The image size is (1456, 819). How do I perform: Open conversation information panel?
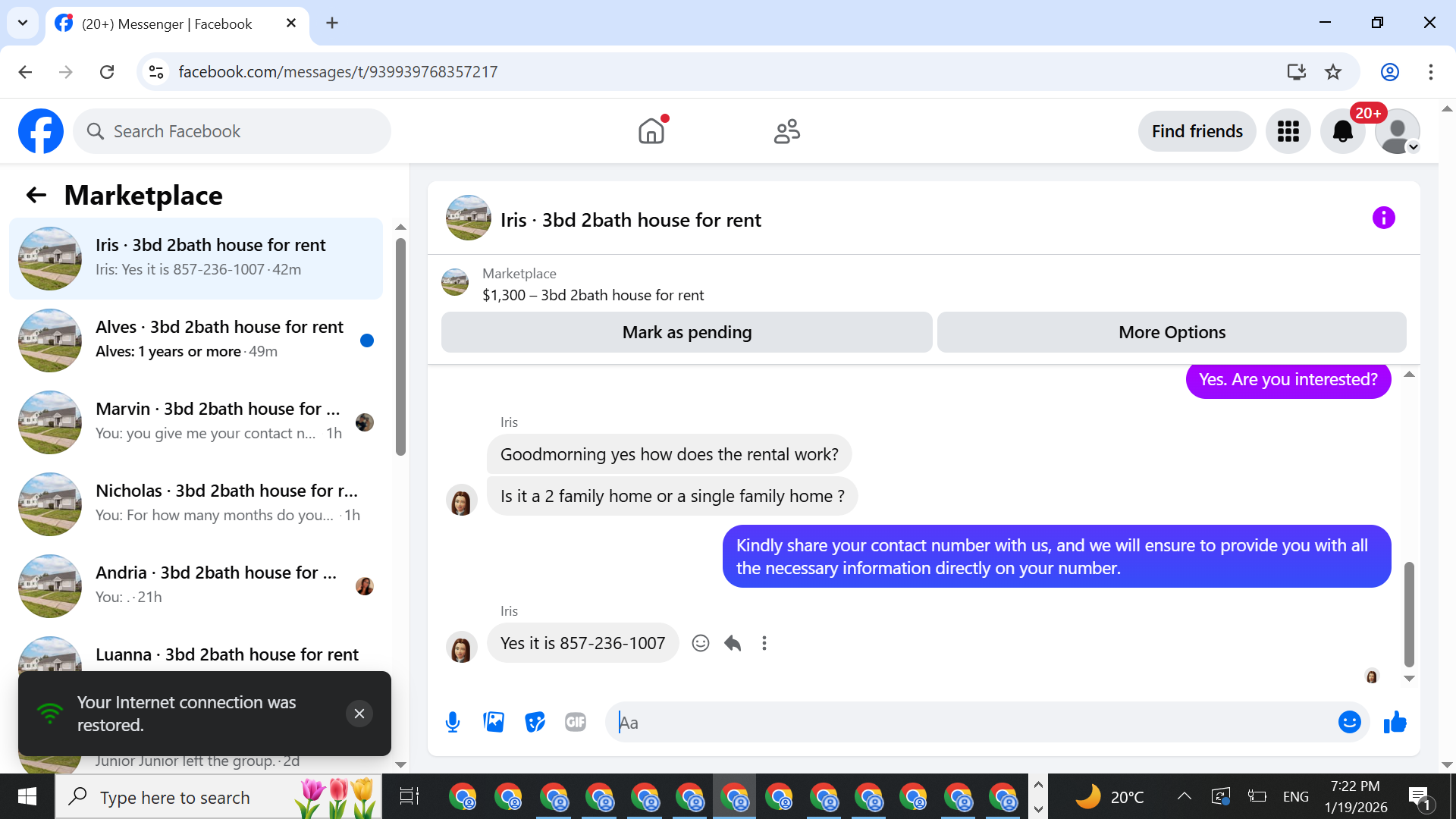coord(1383,218)
